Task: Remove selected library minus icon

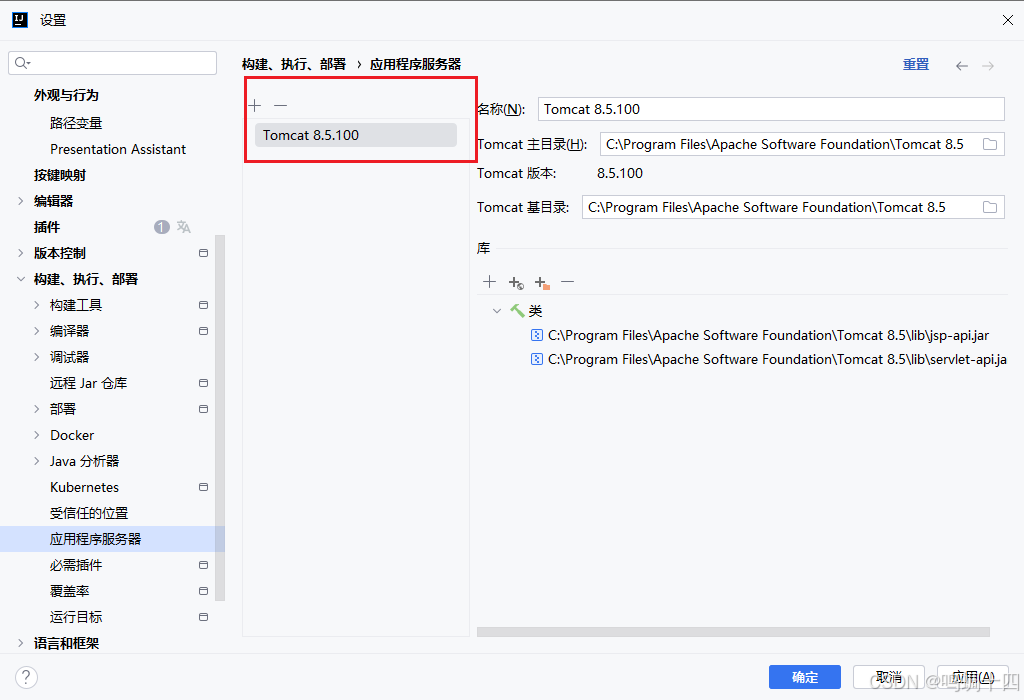Action: pos(568,282)
